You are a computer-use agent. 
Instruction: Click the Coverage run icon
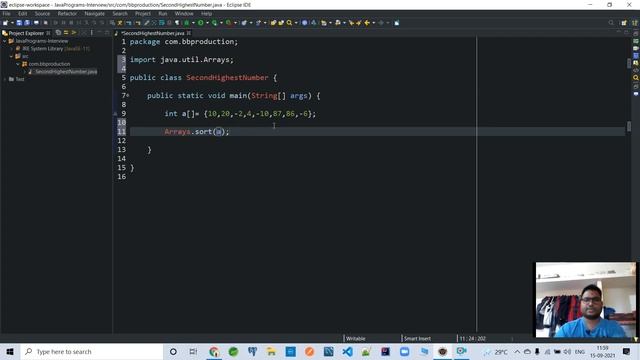tap(214, 23)
